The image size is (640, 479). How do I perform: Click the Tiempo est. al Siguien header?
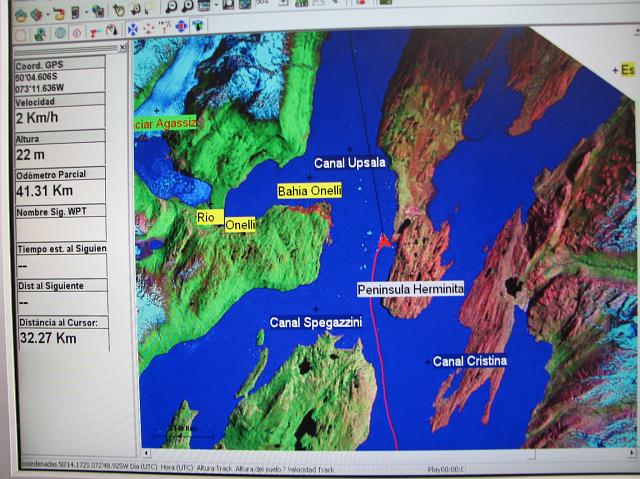[62, 249]
